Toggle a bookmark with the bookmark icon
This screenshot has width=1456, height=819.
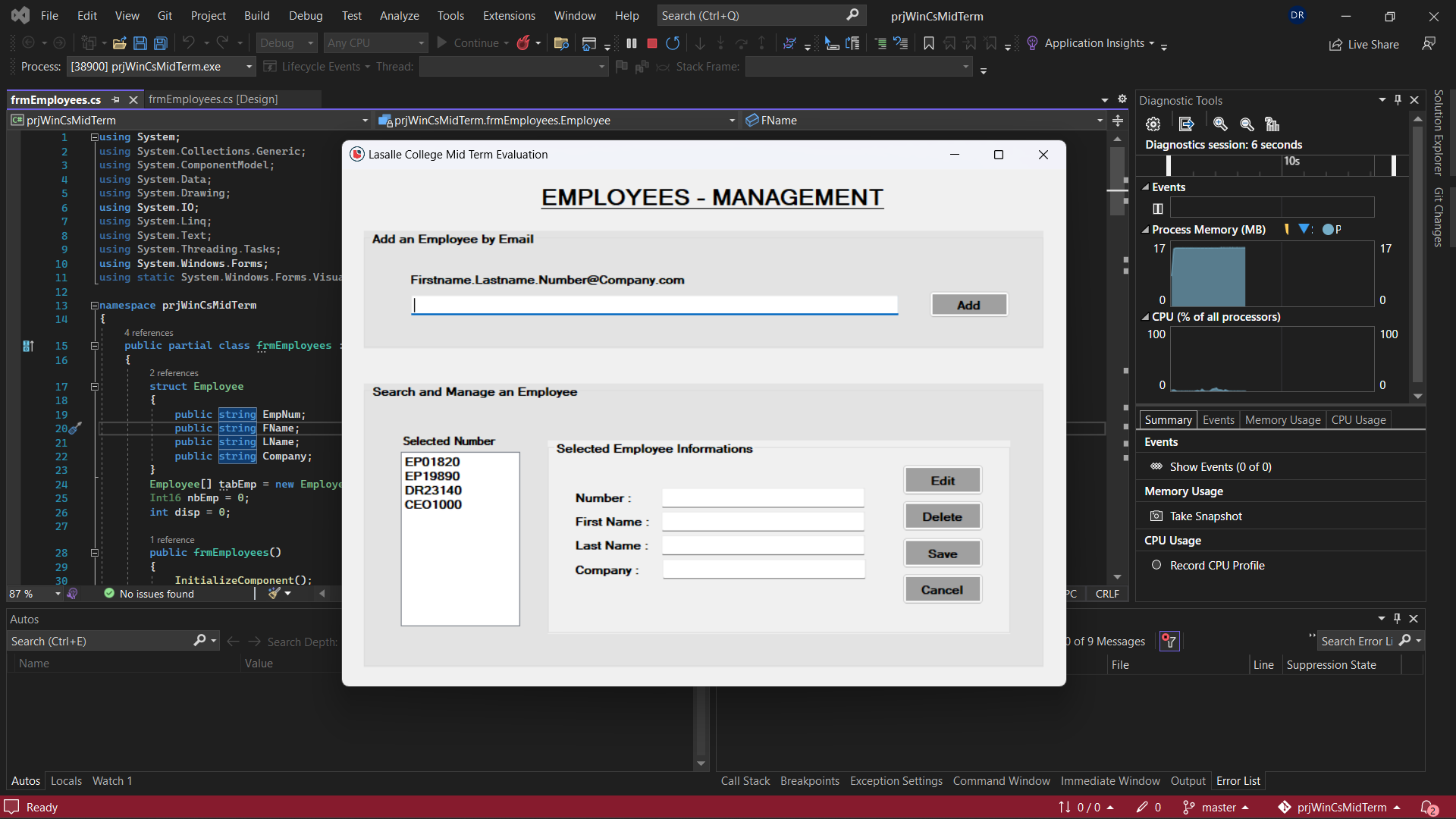tap(928, 43)
